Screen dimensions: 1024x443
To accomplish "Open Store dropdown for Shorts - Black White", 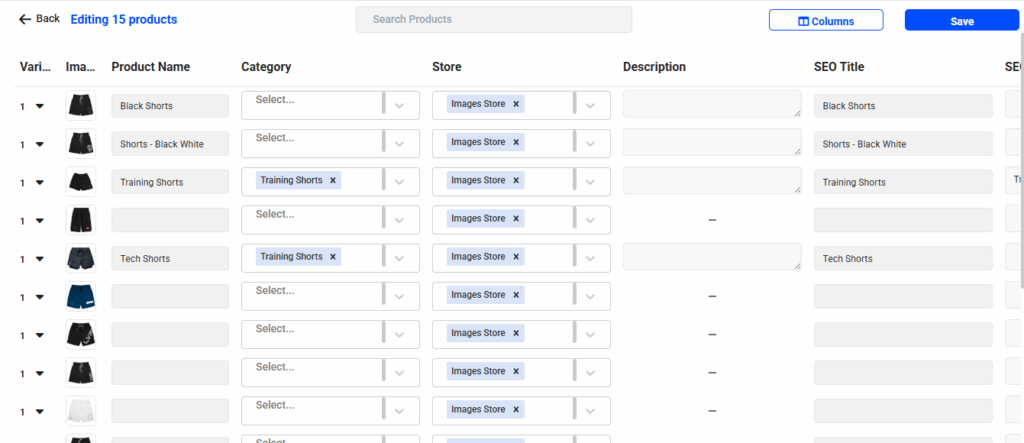I will pos(590,144).
